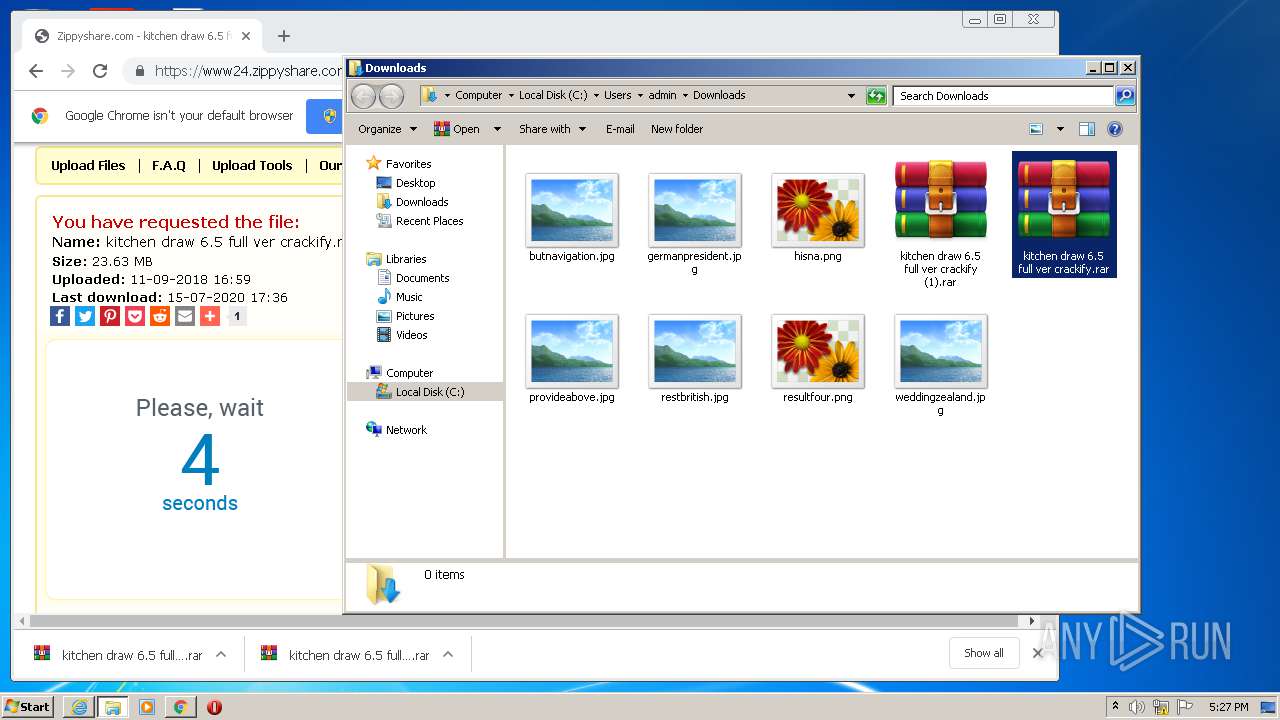The image size is (1280, 720).
Task: Select Documents library
Action: 422,278
